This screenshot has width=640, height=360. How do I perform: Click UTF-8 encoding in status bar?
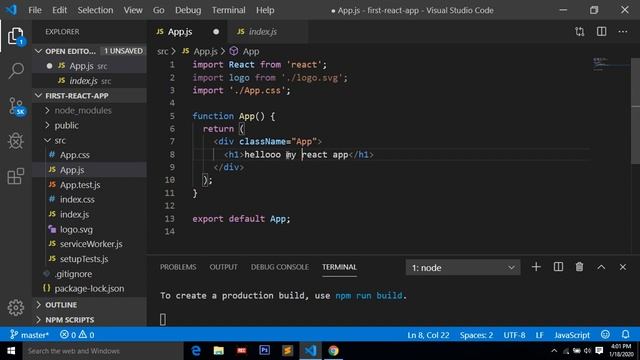click(514, 335)
